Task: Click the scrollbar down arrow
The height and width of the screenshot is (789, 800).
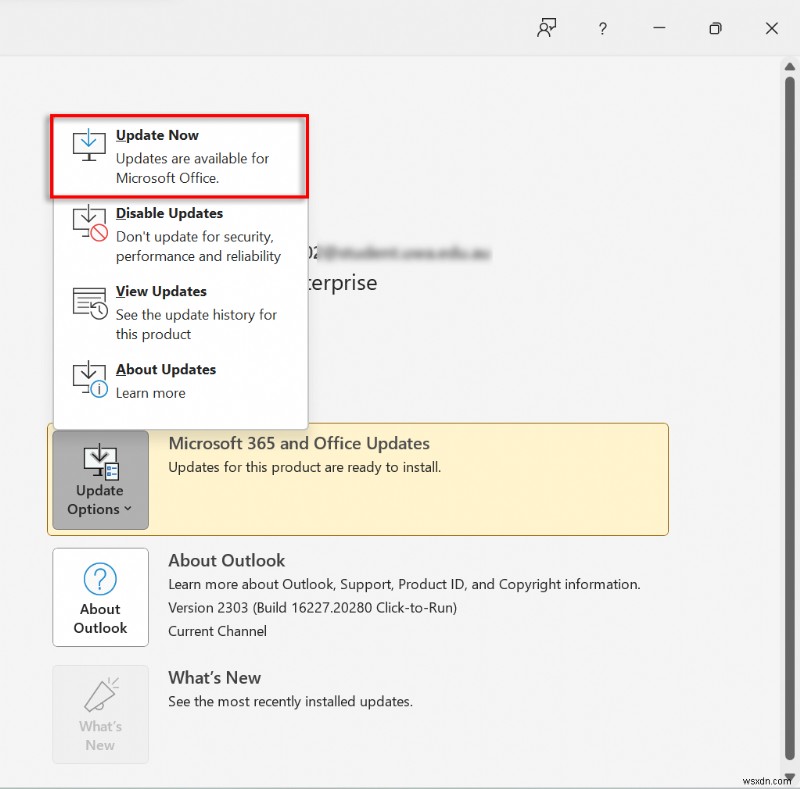Action: [x=789, y=776]
